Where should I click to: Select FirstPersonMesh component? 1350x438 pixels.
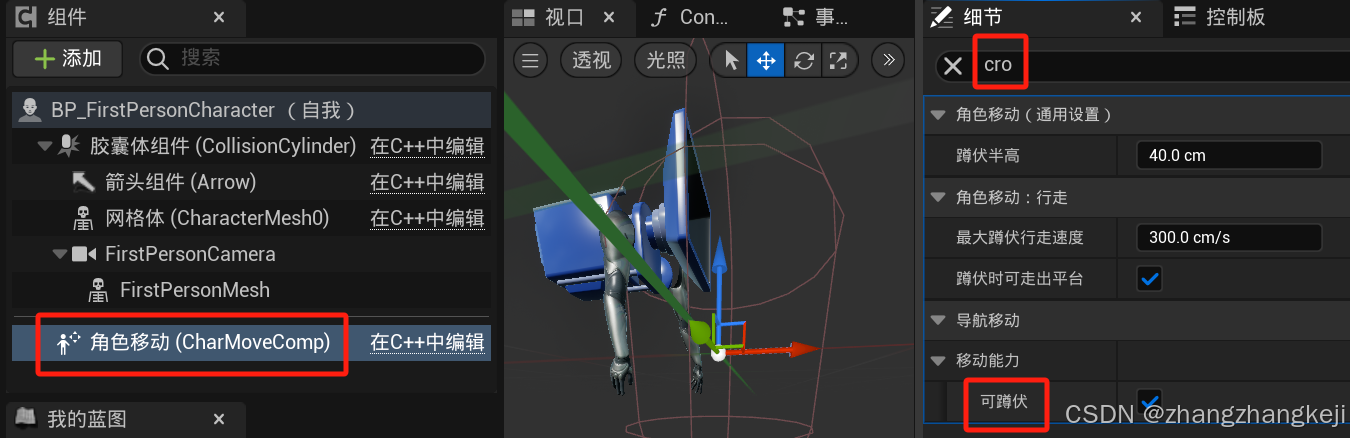click(x=194, y=290)
